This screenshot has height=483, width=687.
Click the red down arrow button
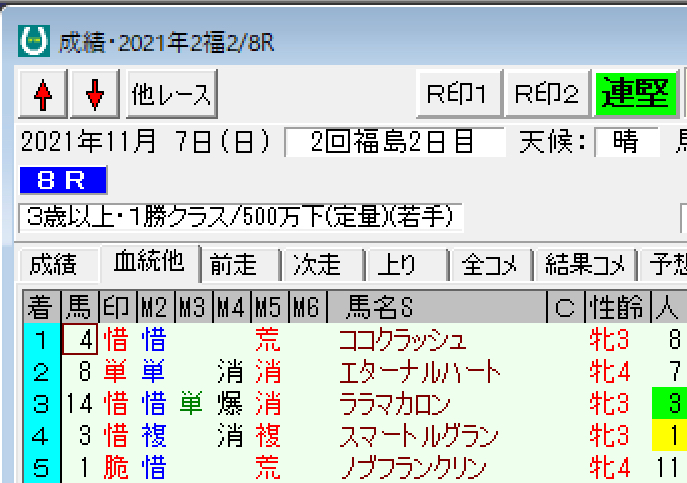[95, 94]
